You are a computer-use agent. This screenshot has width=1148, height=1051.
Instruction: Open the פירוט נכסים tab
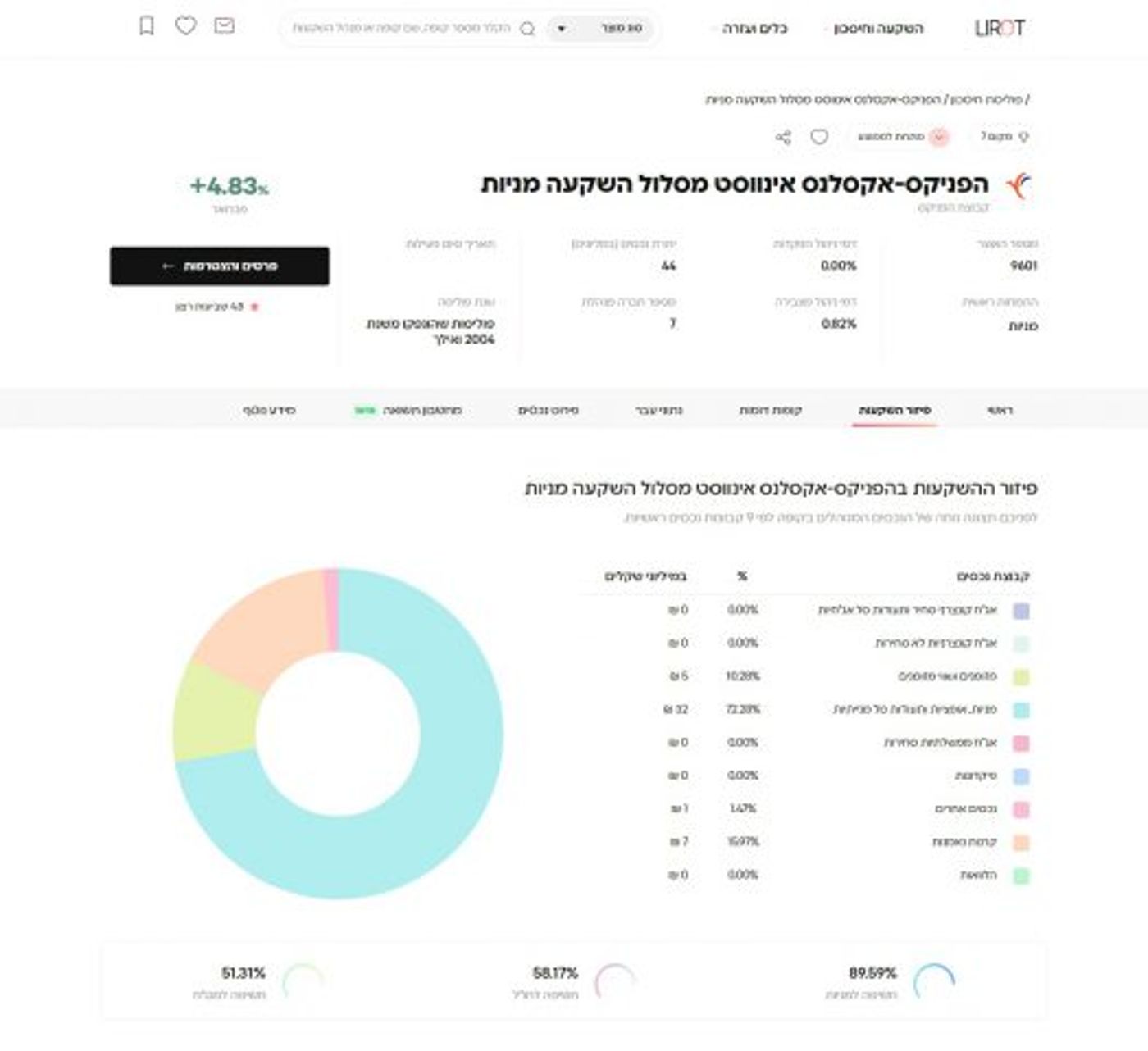tap(549, 410)
